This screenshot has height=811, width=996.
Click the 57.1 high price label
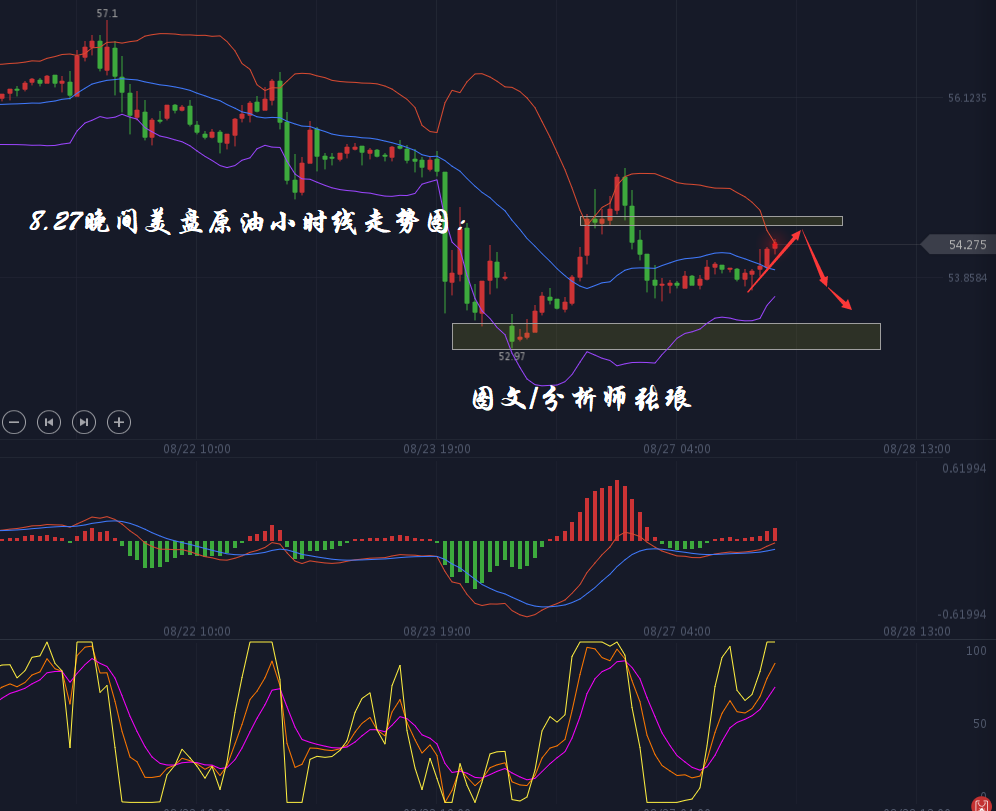click(107, 13)
